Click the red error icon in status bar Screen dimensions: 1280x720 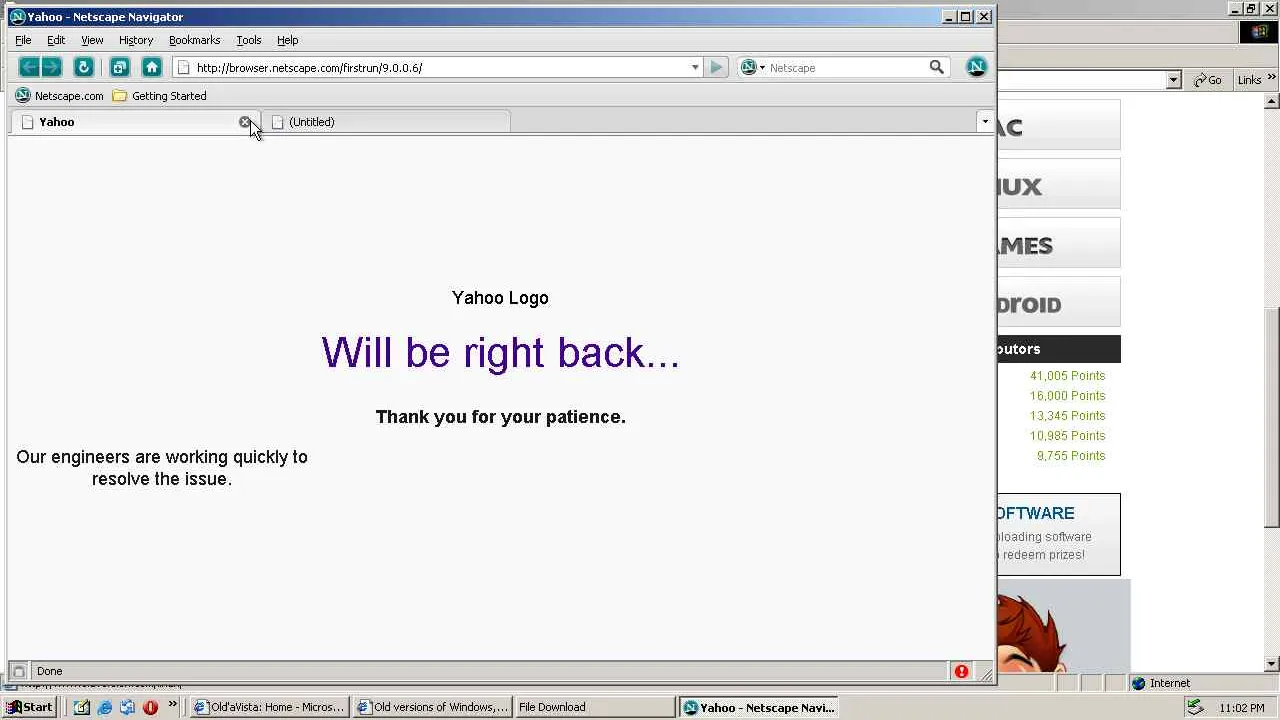point(961,671)
